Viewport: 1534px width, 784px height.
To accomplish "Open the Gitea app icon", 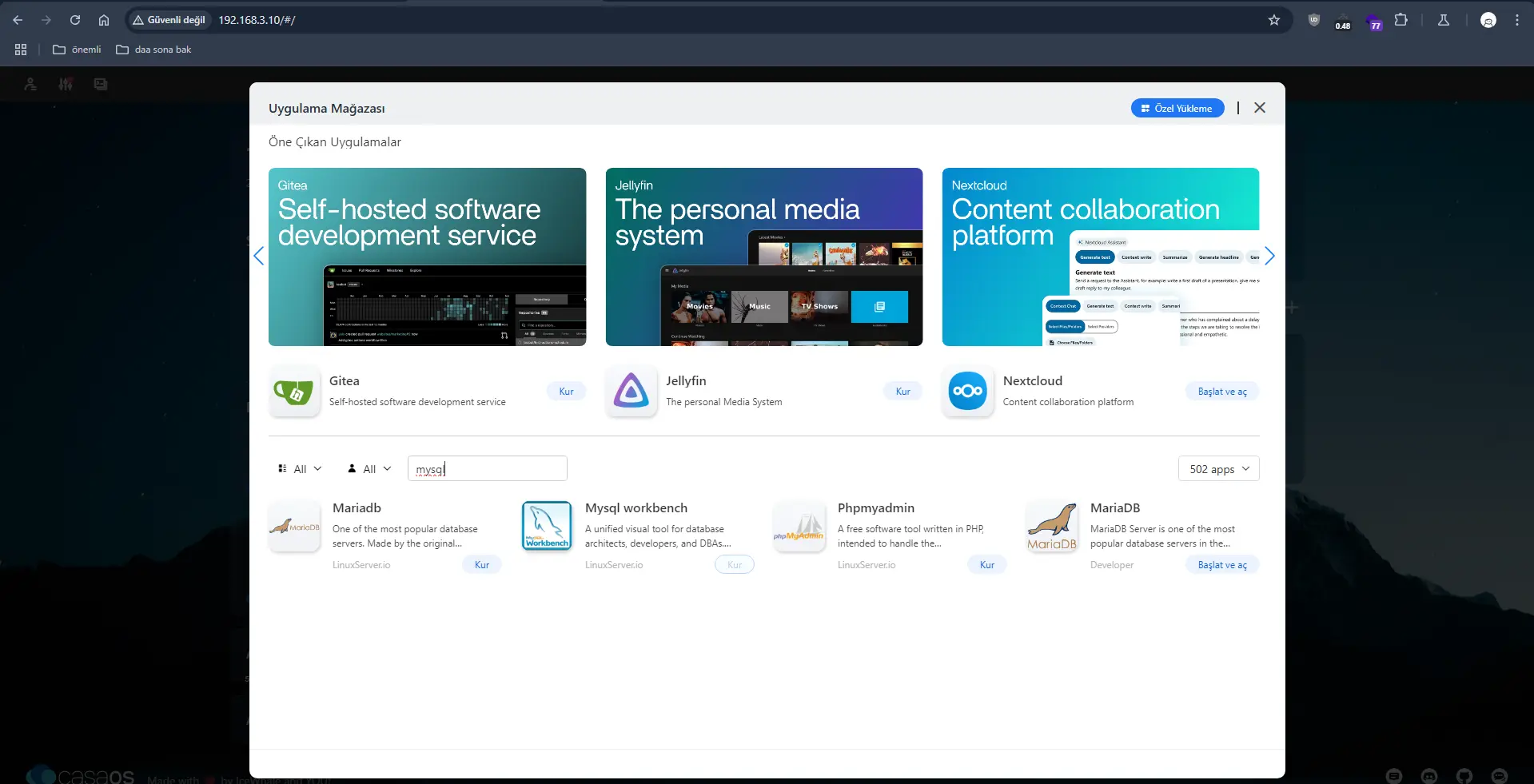I will (294, 391).
